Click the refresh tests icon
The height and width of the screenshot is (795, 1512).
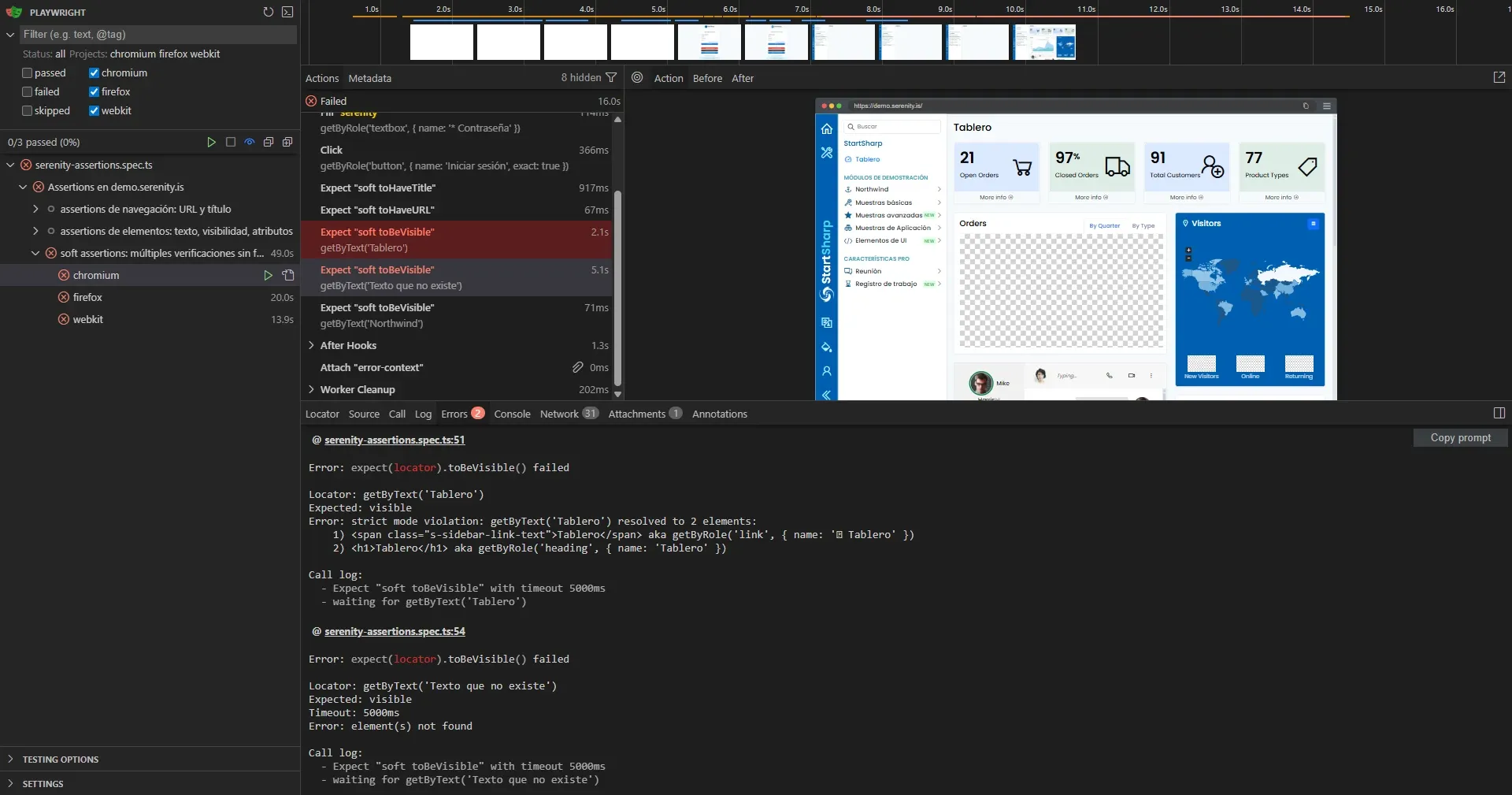[268, 12]
